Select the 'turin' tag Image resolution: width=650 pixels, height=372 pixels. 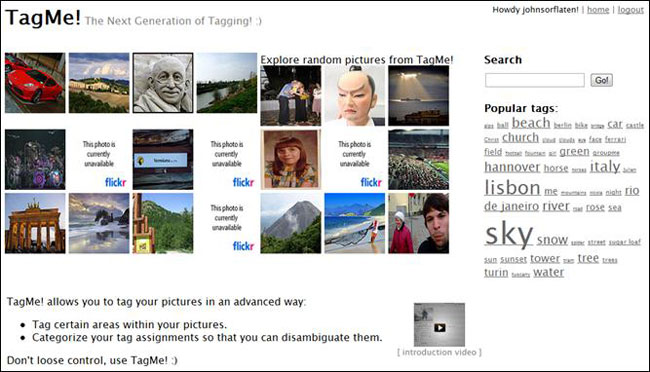496,272
